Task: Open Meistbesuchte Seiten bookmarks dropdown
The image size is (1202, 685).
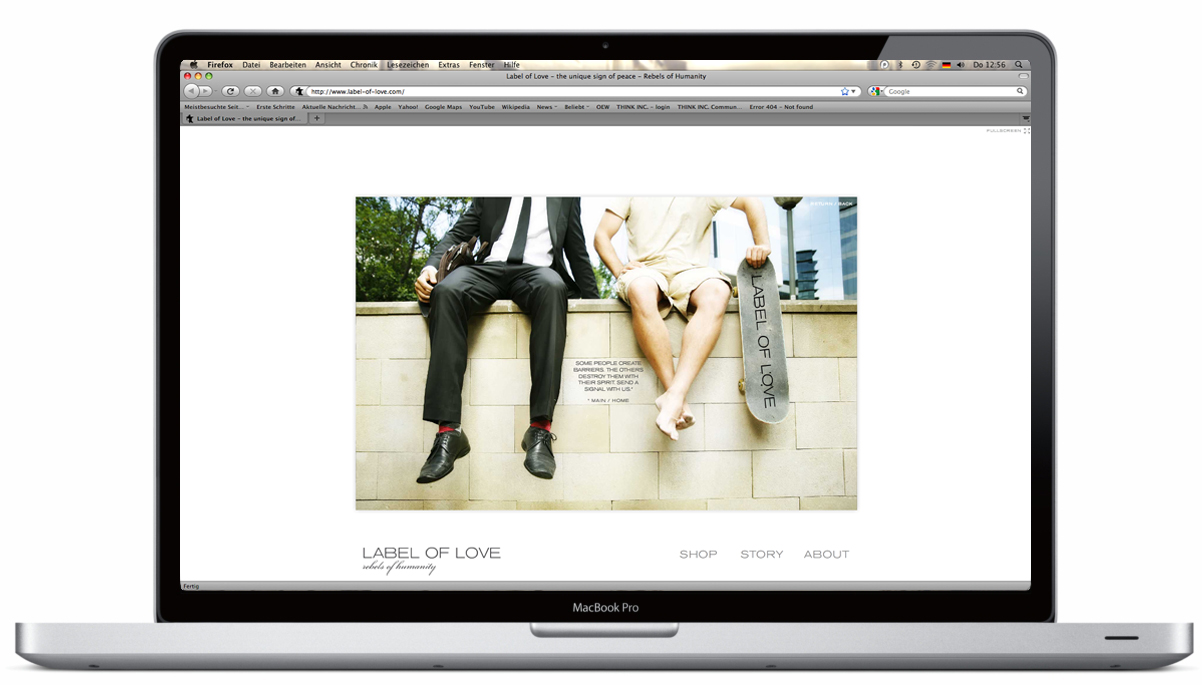Action: pos(217,107)
